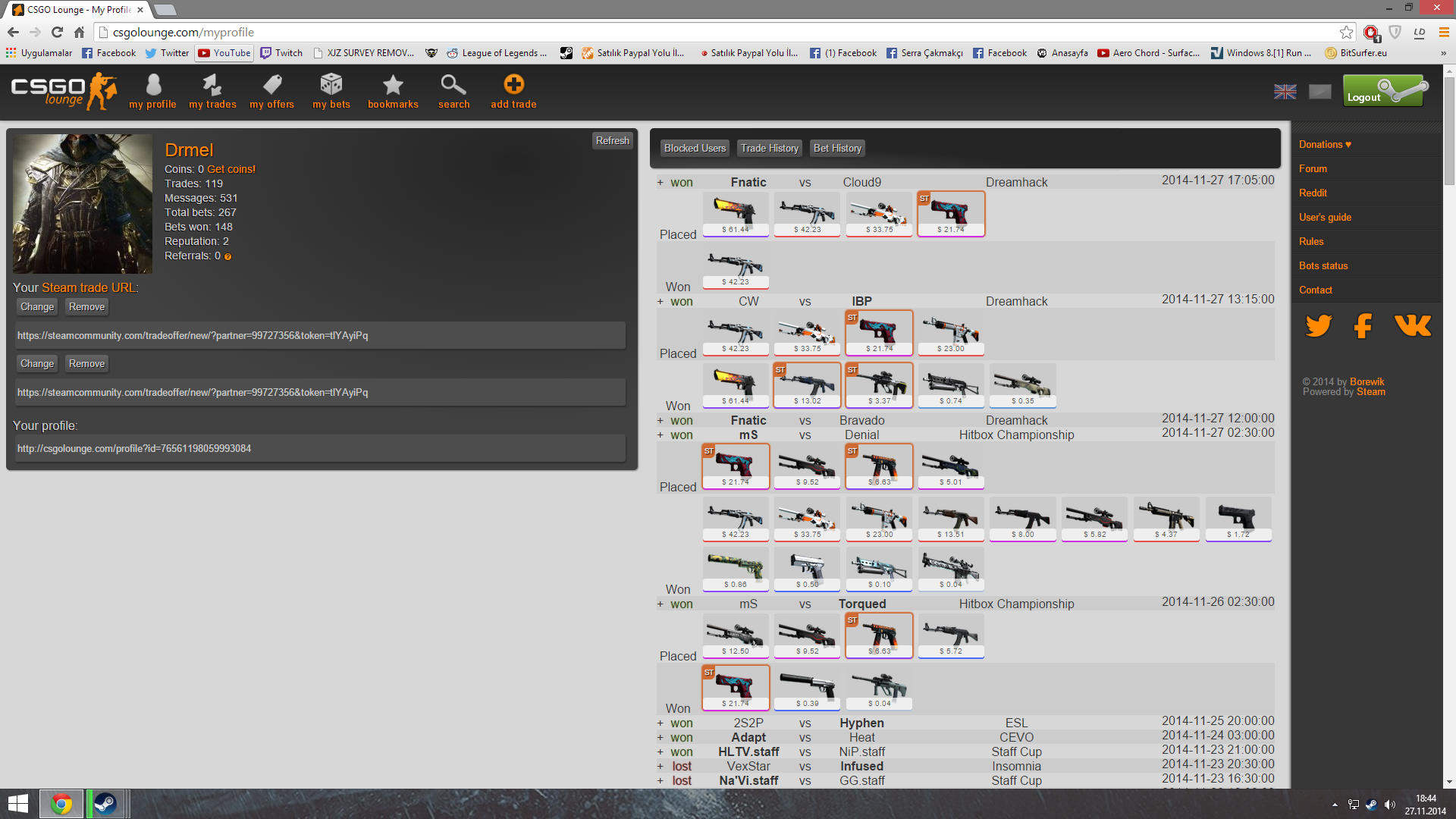Click the Facebook icon in sidebar
The width and height of the screenshot is (1456, 819).
coord(1363,326)
